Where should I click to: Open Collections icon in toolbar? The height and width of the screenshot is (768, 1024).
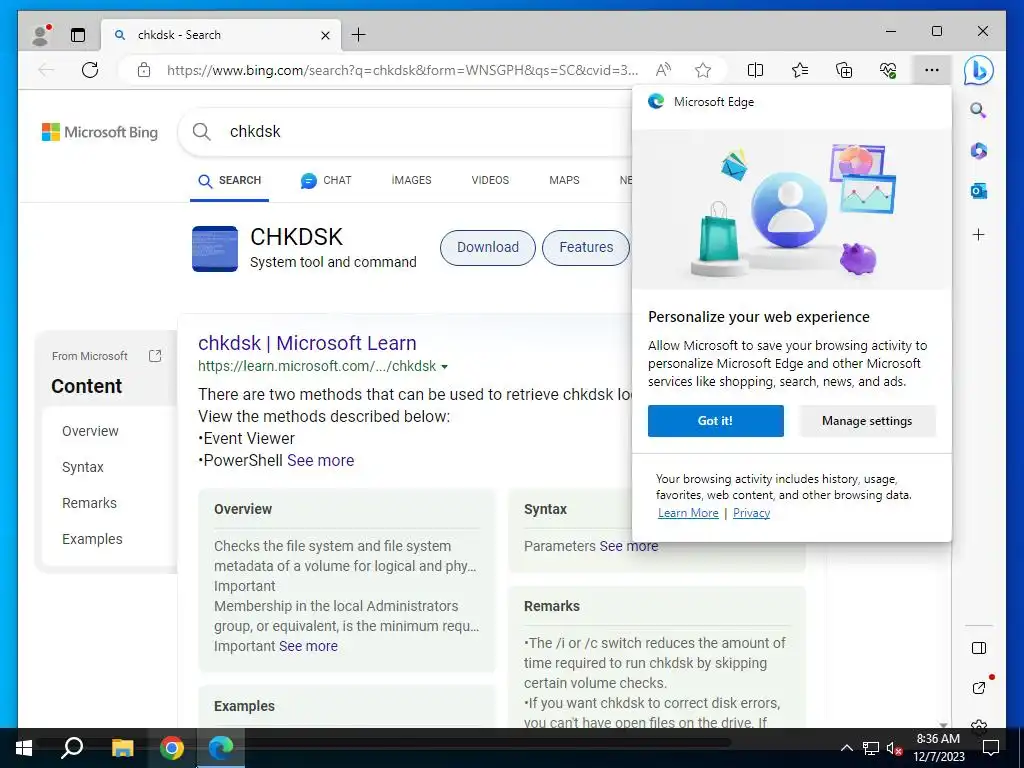click(844, 70)
